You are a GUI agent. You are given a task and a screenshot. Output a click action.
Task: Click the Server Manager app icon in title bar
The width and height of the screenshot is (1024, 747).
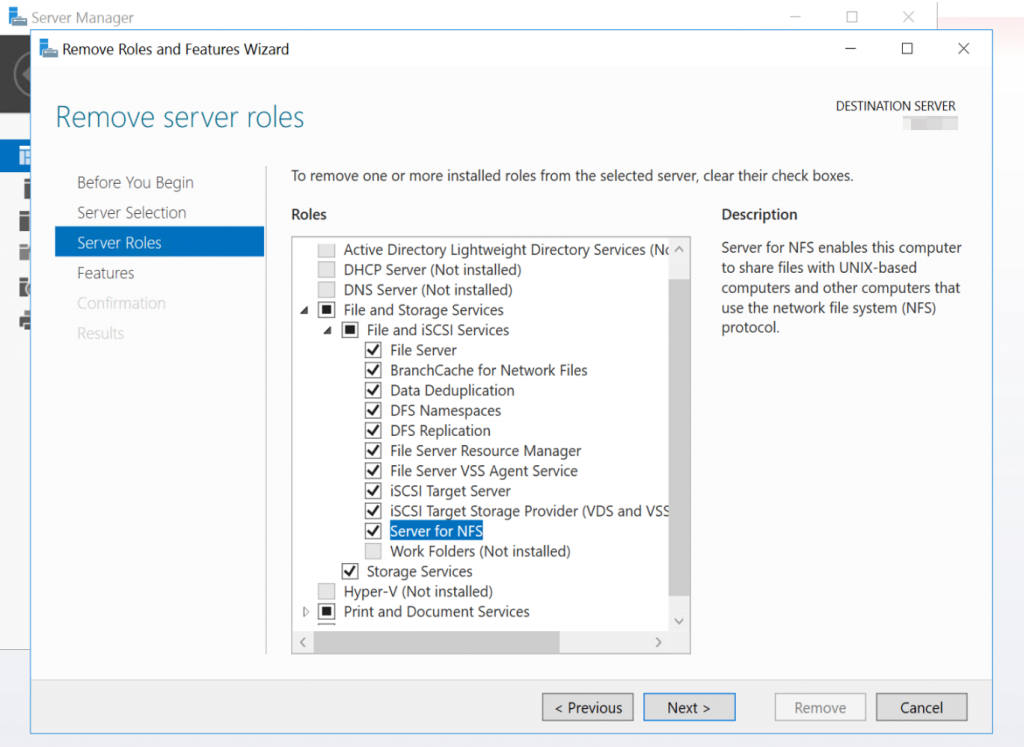[18, 16]
